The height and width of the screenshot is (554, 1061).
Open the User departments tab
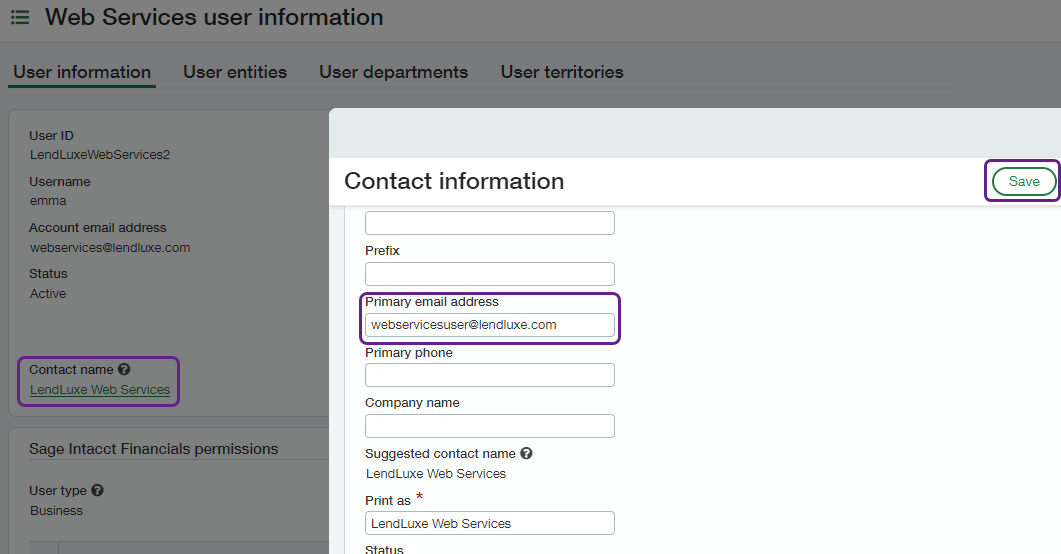(394, 72)
